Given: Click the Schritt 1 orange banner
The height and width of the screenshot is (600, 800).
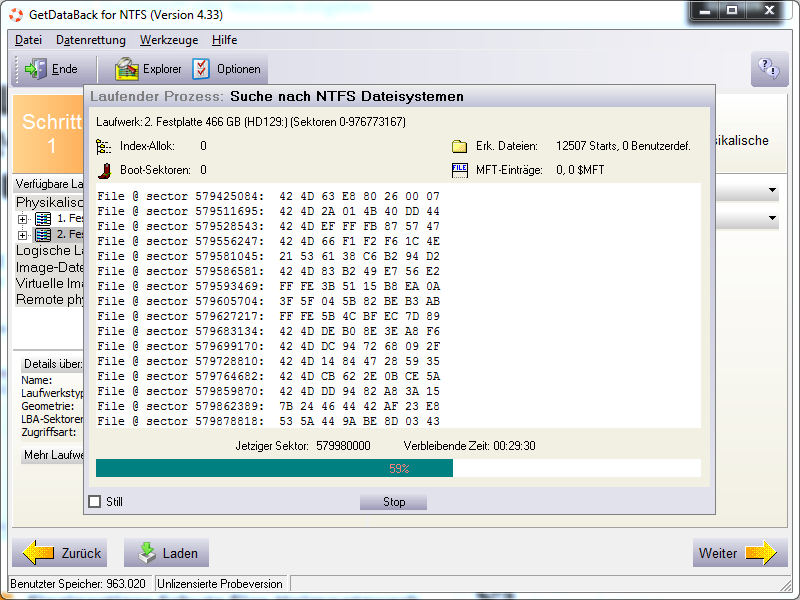Looking at the screenshot, I should pyautogui.click(x=49, y=134).
